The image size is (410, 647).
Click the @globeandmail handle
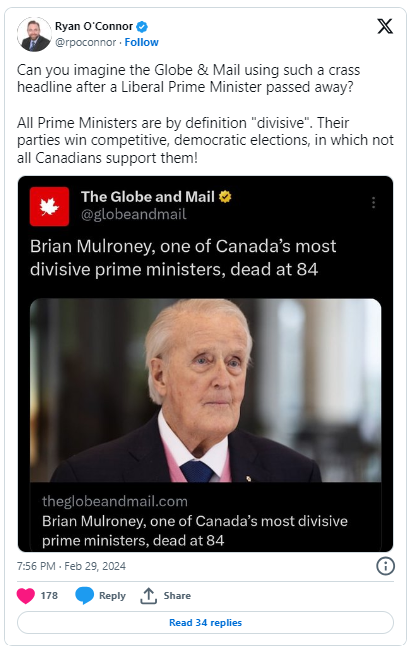click(x=134, y=215)
